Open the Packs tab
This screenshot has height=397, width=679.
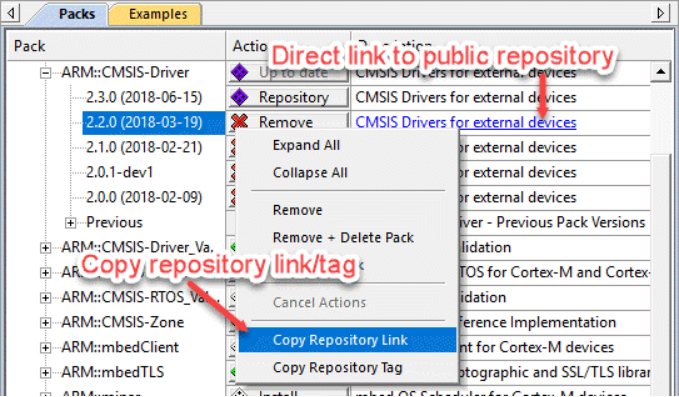coord(76,14)
